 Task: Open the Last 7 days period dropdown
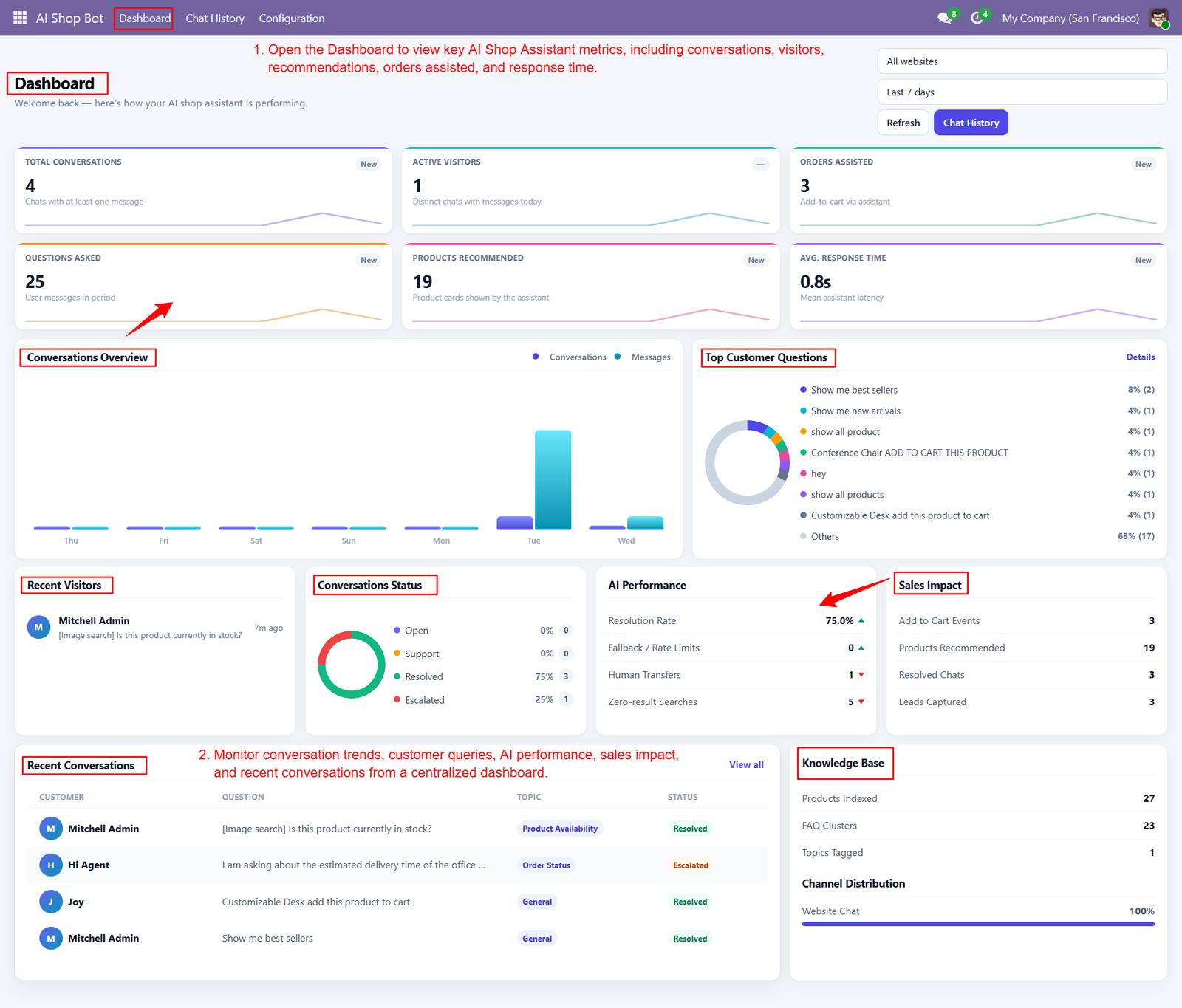(x=1022, y=92)
